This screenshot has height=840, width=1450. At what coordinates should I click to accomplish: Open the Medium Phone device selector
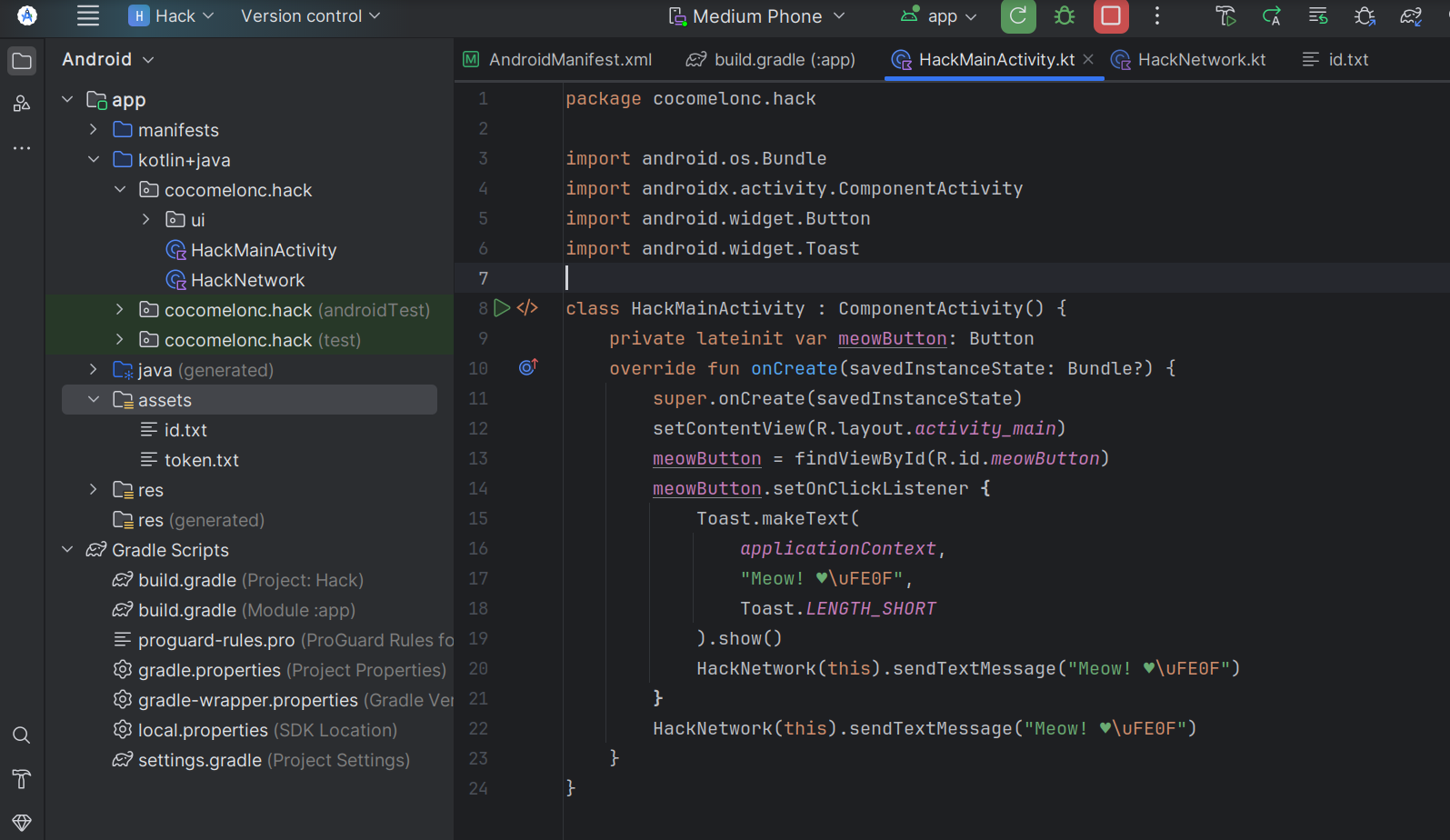757,15
